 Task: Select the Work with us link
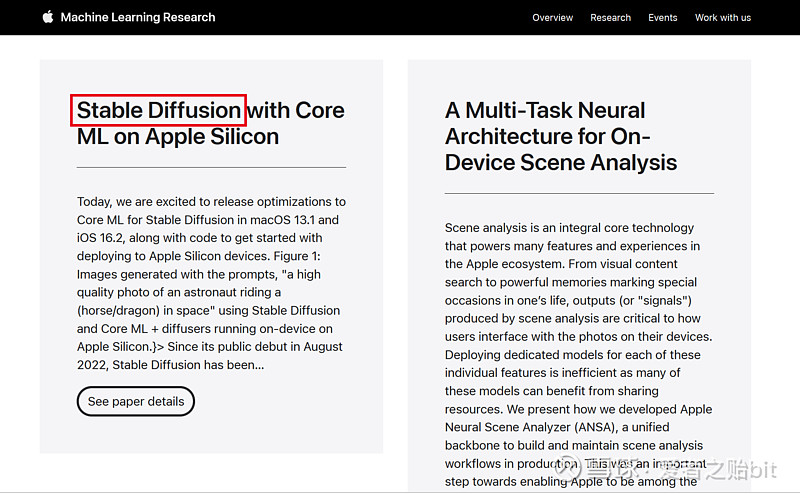722,17
